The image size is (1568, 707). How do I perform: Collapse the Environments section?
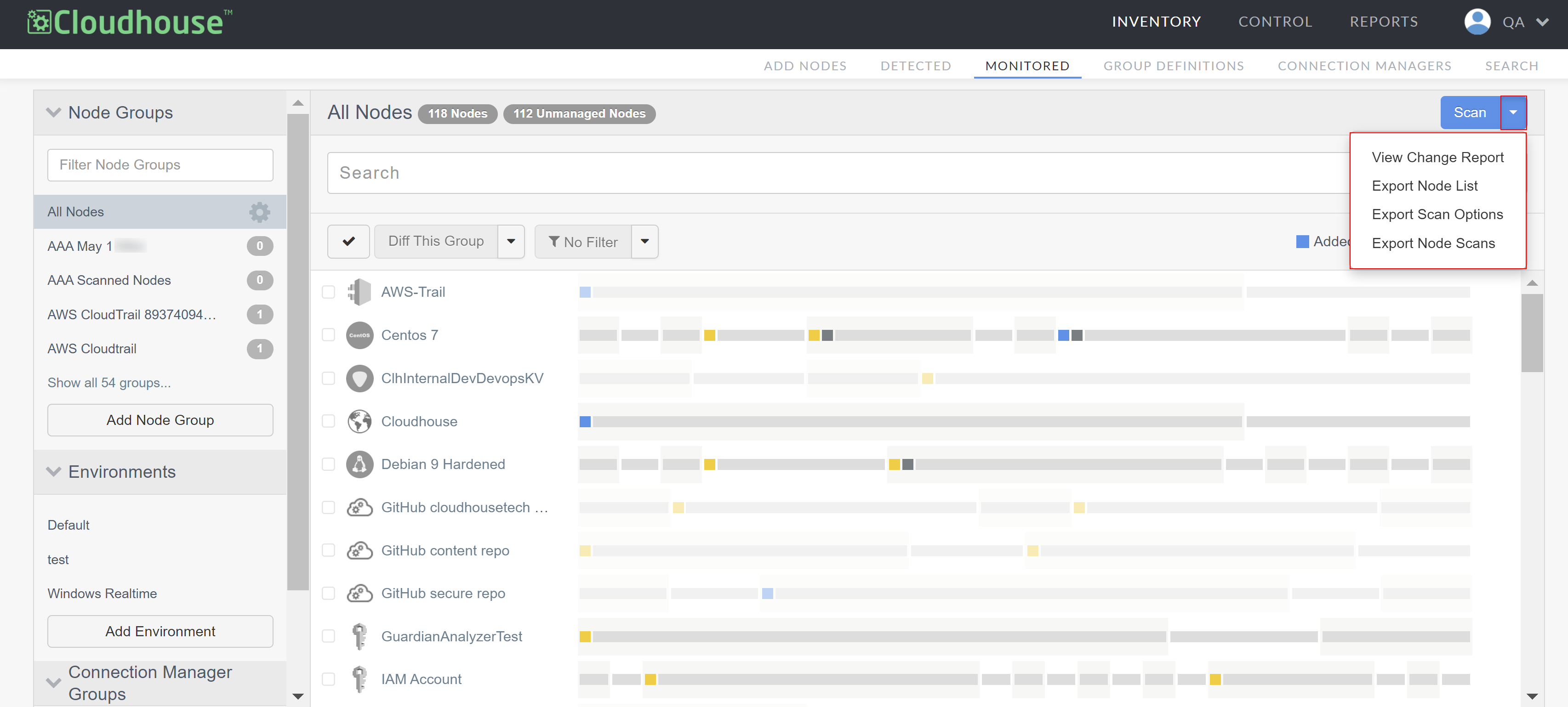click(54, 471)
